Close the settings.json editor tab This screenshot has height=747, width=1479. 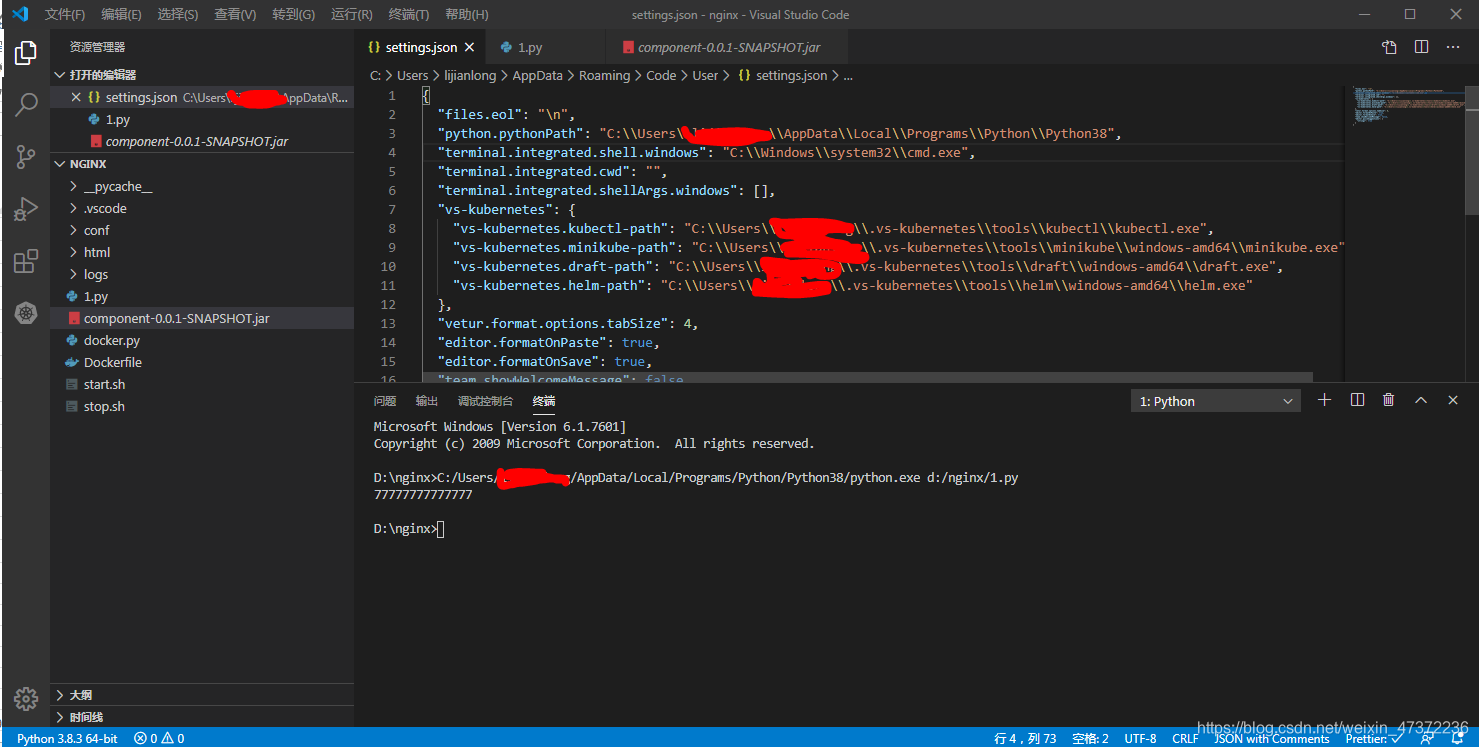click(470, 47)
